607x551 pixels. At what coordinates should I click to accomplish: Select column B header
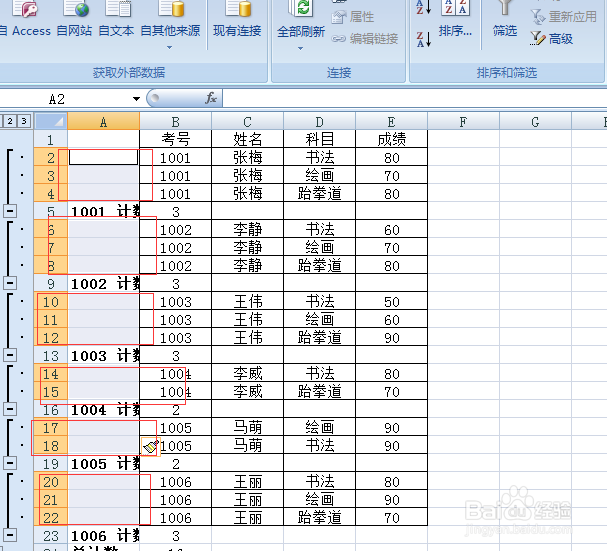pos(175,122)
